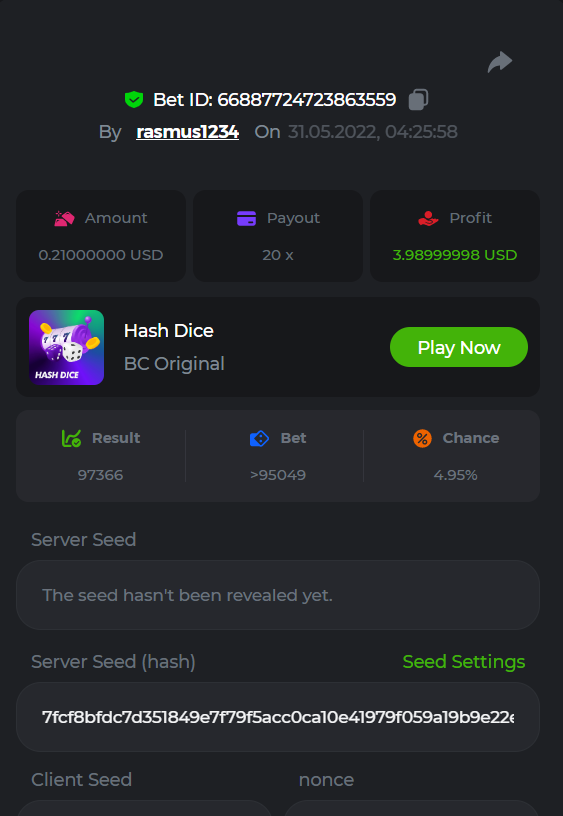Screen dimensions: 563x816
Task: Click the orange Chance percent icon
Action: (x=423, y=438)
